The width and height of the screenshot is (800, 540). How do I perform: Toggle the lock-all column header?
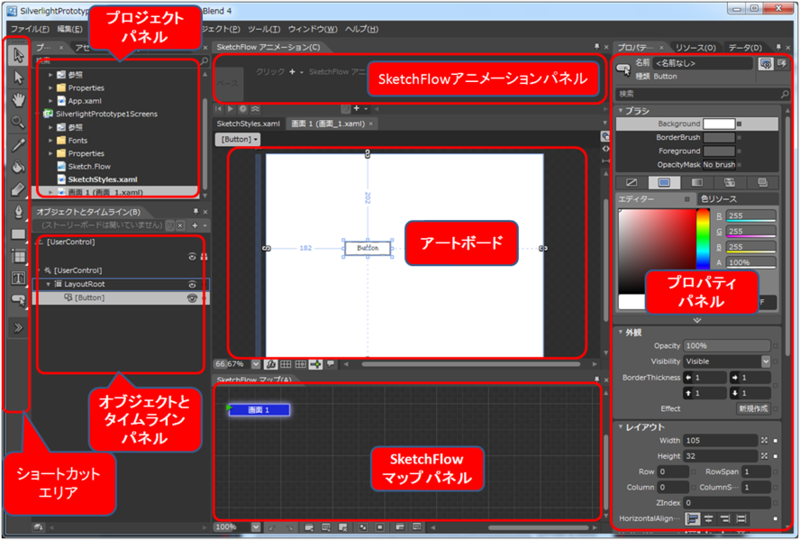point(204,257)
